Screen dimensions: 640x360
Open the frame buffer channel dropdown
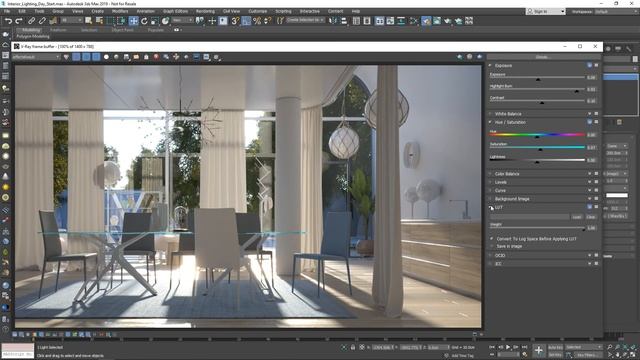pos(36,57)
